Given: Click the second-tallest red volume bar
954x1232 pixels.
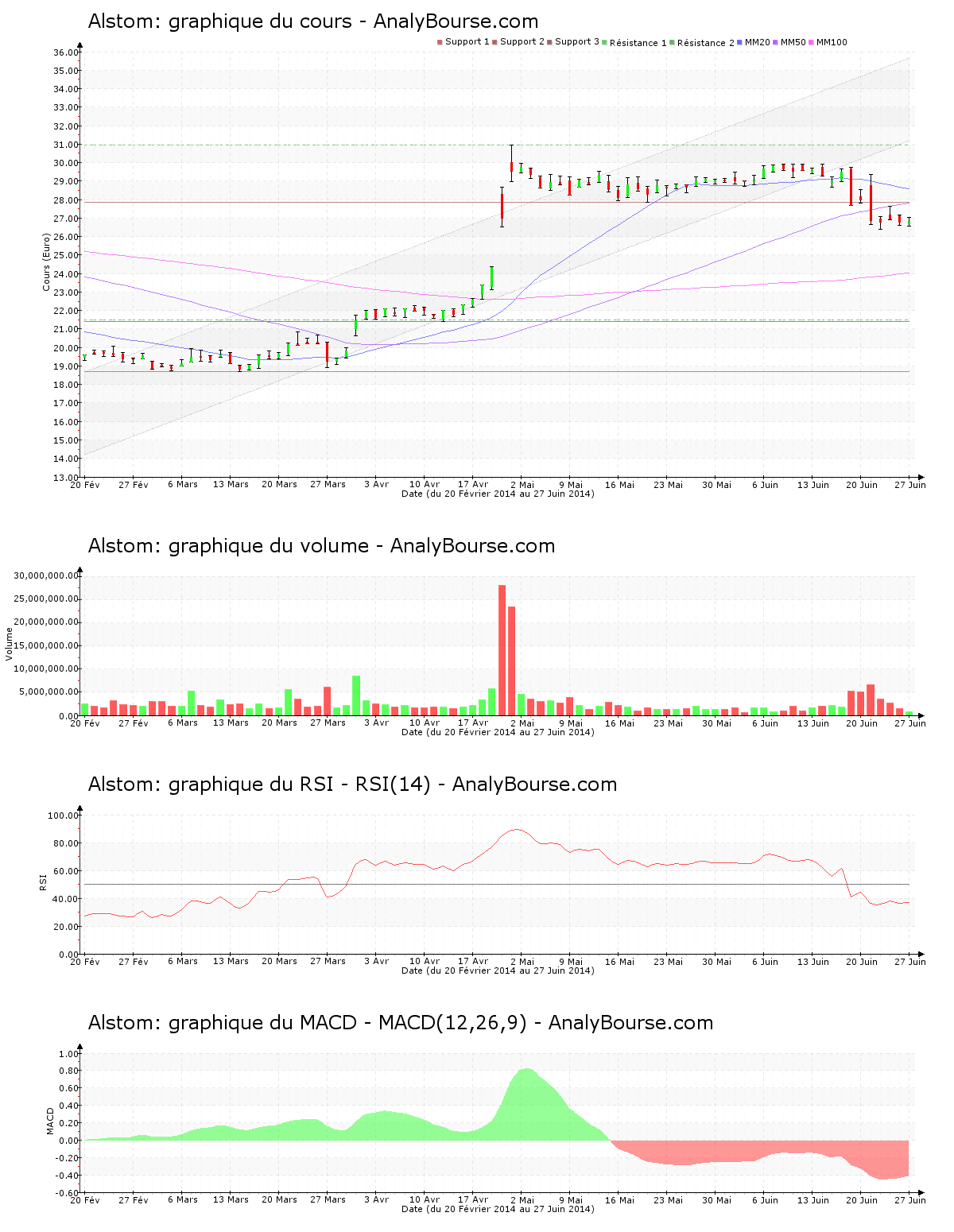Looking at the screenshot, I should (512, 661).
